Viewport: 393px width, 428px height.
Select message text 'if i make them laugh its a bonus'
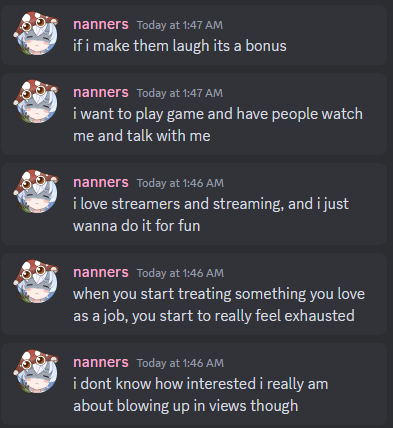[x=180, y=46]
